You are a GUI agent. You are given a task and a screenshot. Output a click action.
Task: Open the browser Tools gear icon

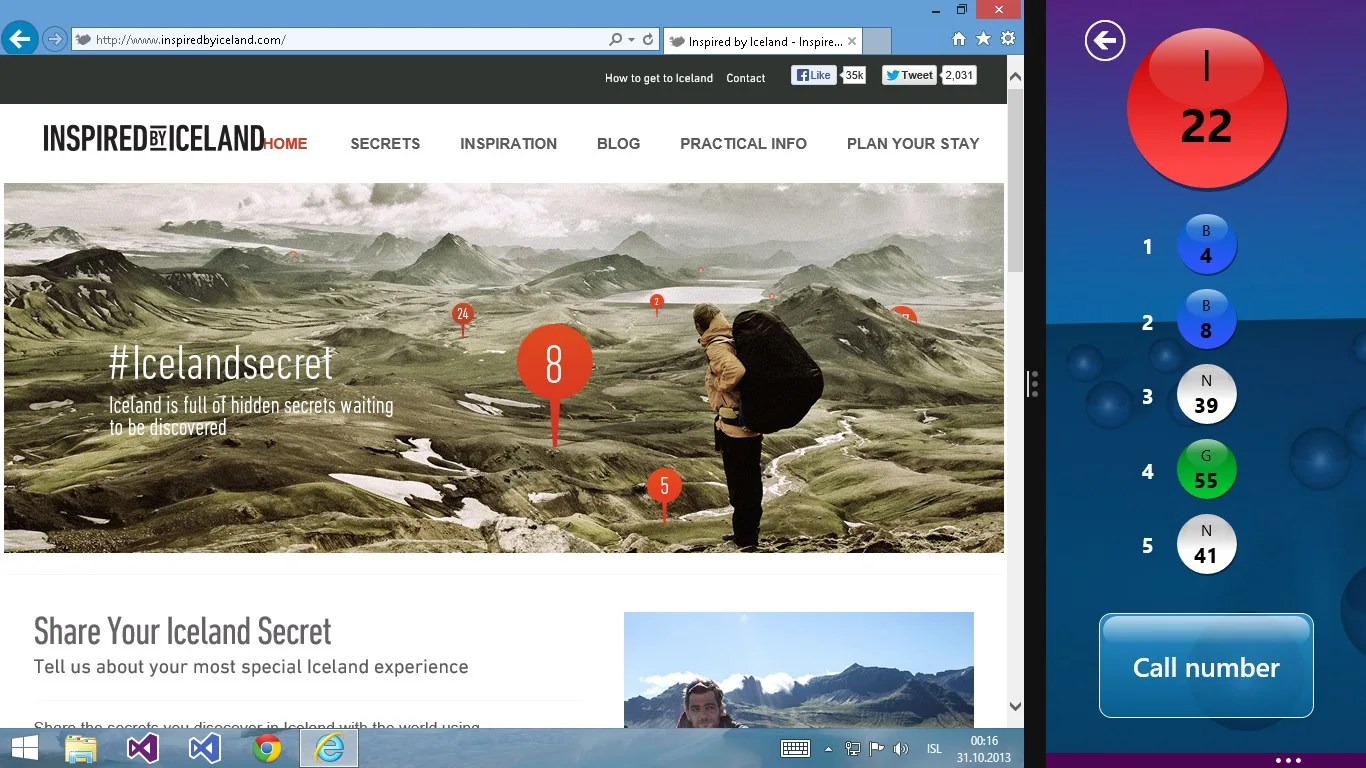[x=1008, y=39]
